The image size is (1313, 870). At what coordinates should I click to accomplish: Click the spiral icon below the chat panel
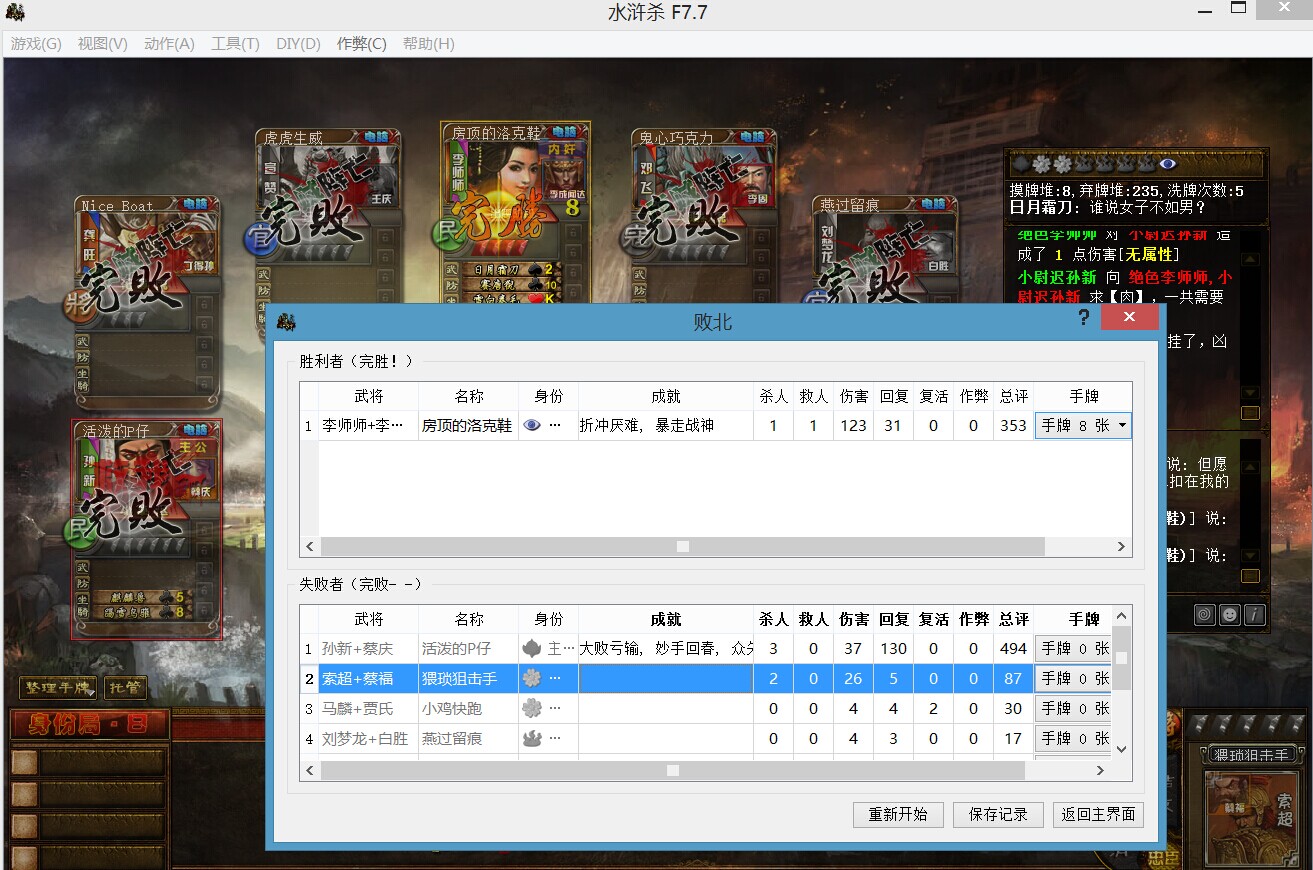(x=1205, y=614)
